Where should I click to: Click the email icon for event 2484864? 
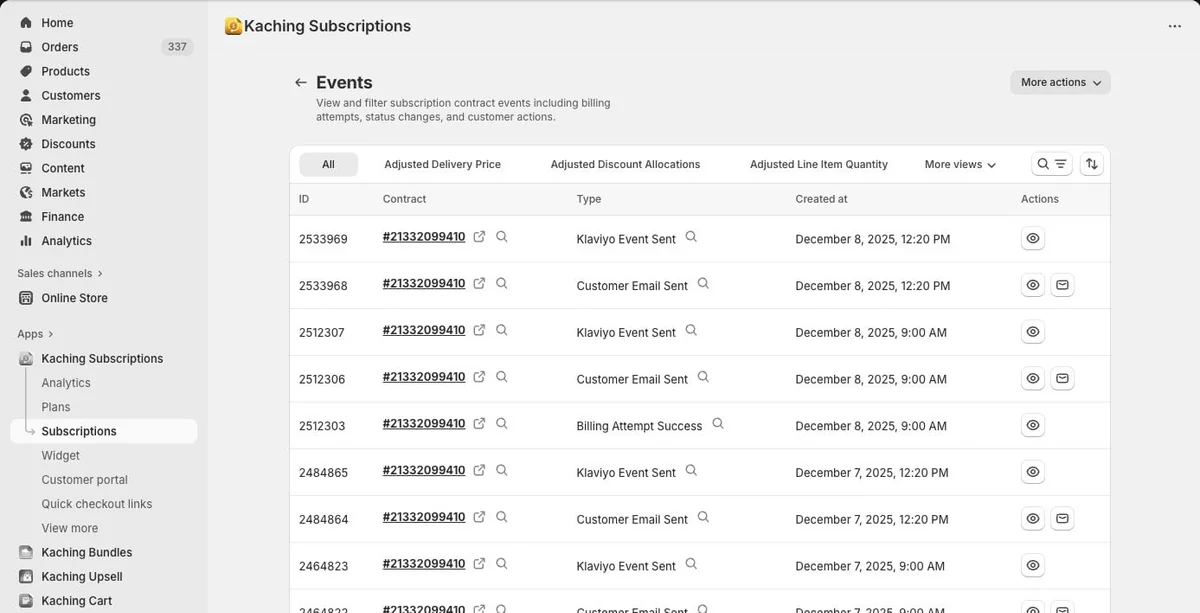click(1062, 519)
